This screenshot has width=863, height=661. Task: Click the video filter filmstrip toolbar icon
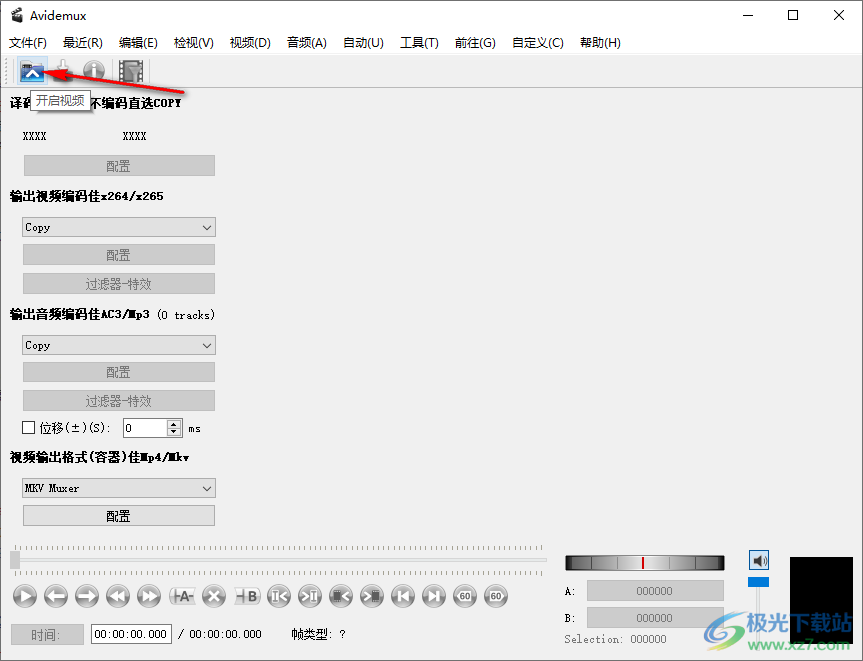tap(131, 71)
